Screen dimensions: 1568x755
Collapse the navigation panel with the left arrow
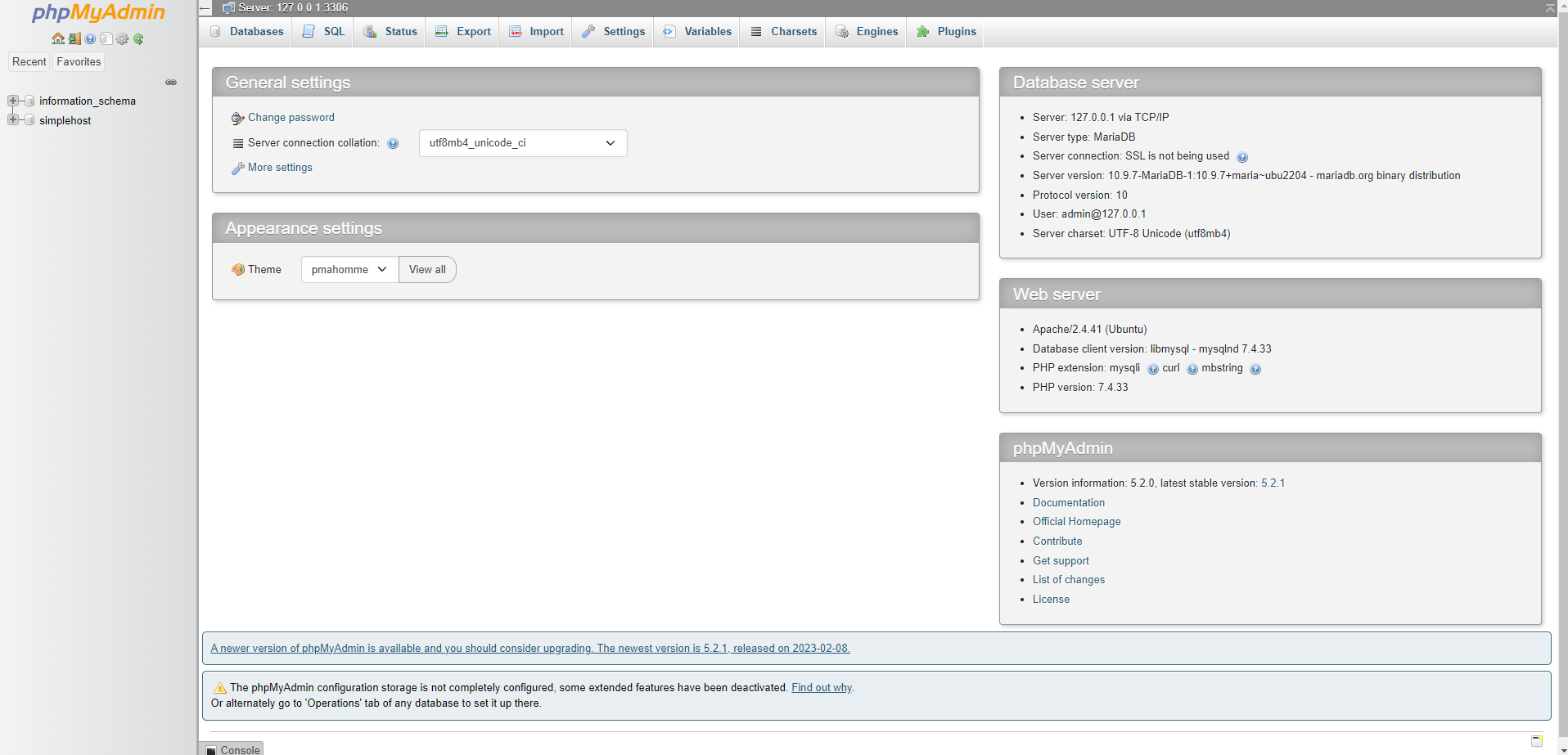pyautogui.click(x=203, y=8)
